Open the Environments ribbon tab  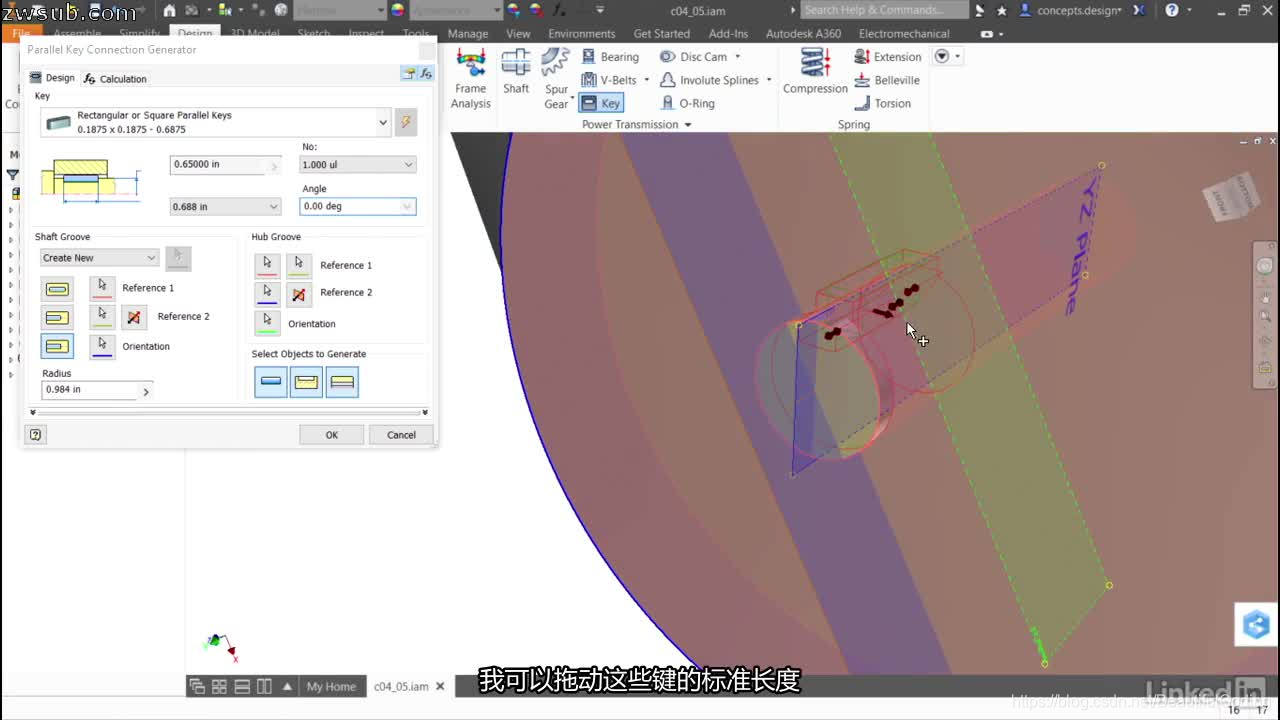581,34
